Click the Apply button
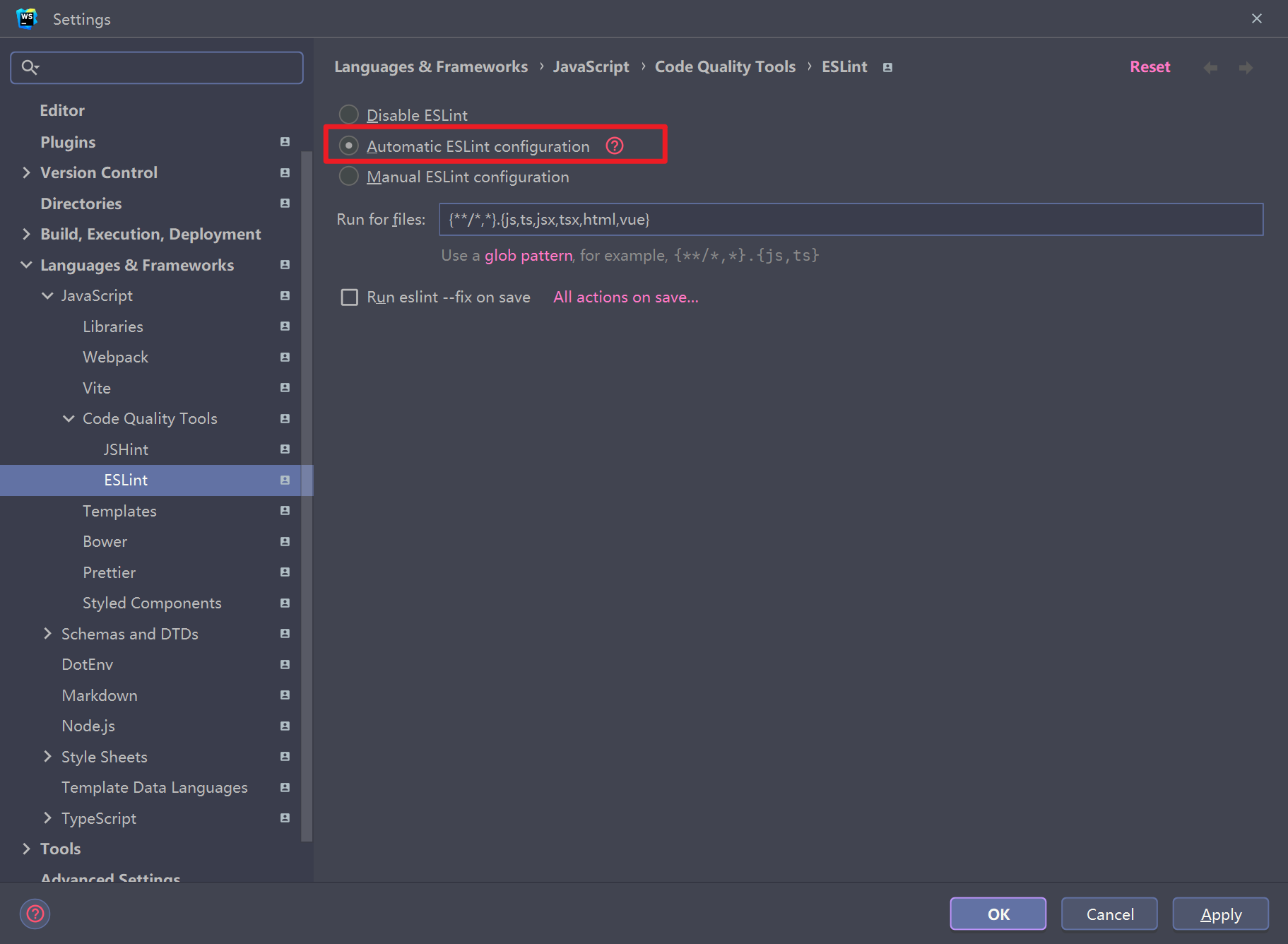 (1220, 914)
